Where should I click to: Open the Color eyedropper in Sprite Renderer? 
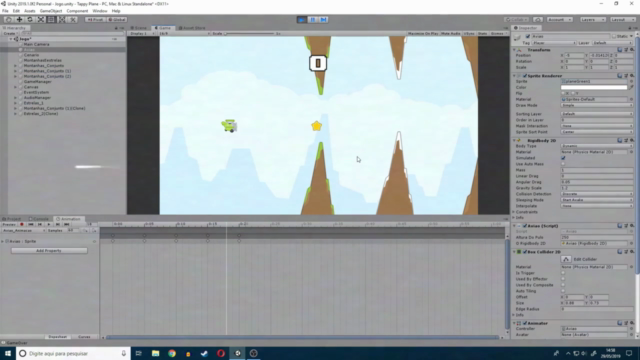tap(631, 87)
